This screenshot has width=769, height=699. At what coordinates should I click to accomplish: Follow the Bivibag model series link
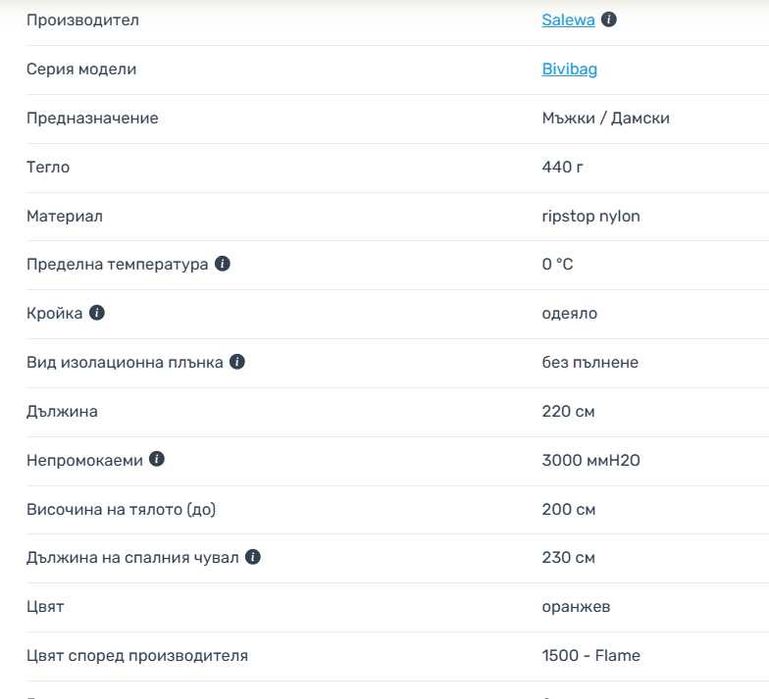(x=569, y=69)
